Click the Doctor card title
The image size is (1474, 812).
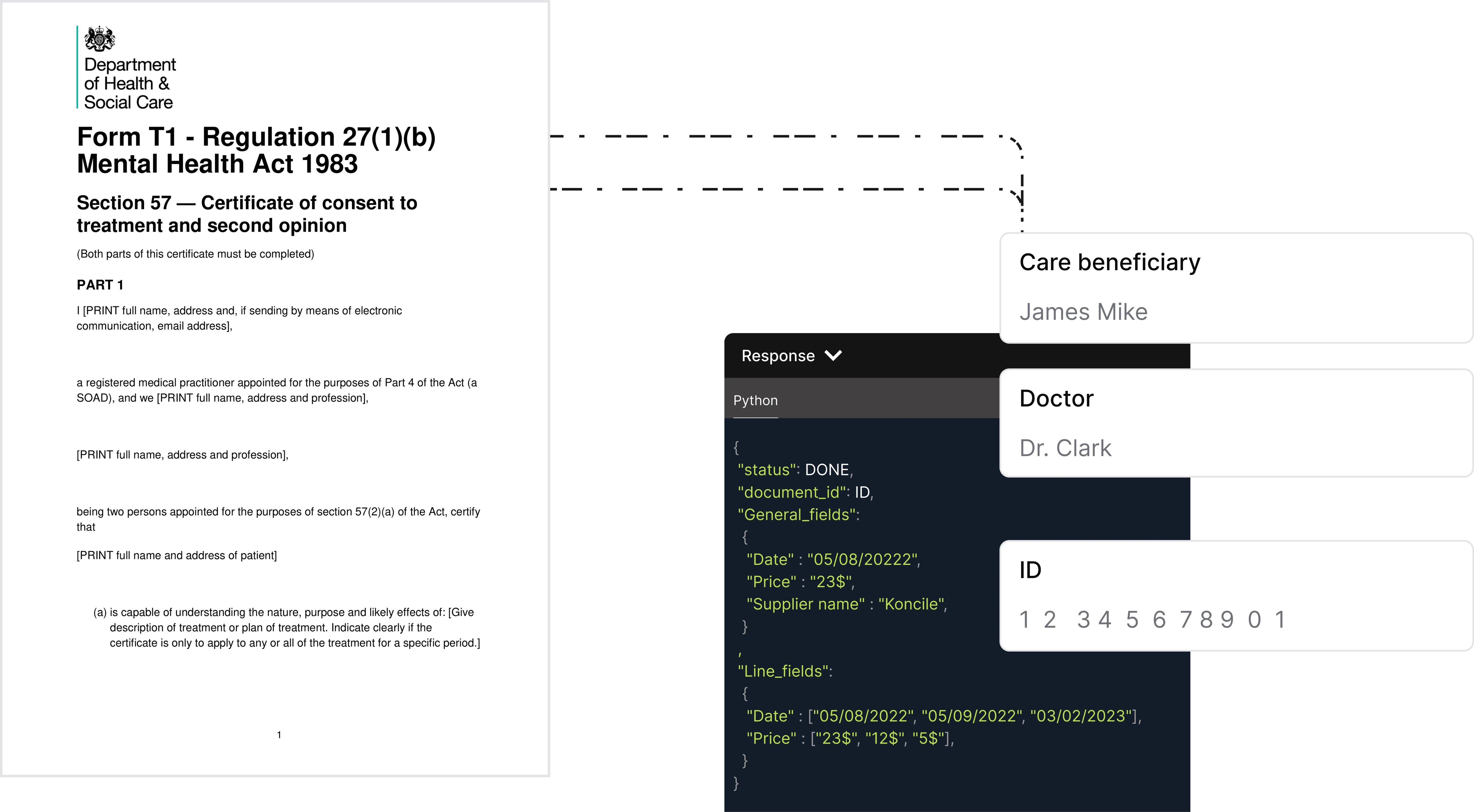pos(1056,399)
